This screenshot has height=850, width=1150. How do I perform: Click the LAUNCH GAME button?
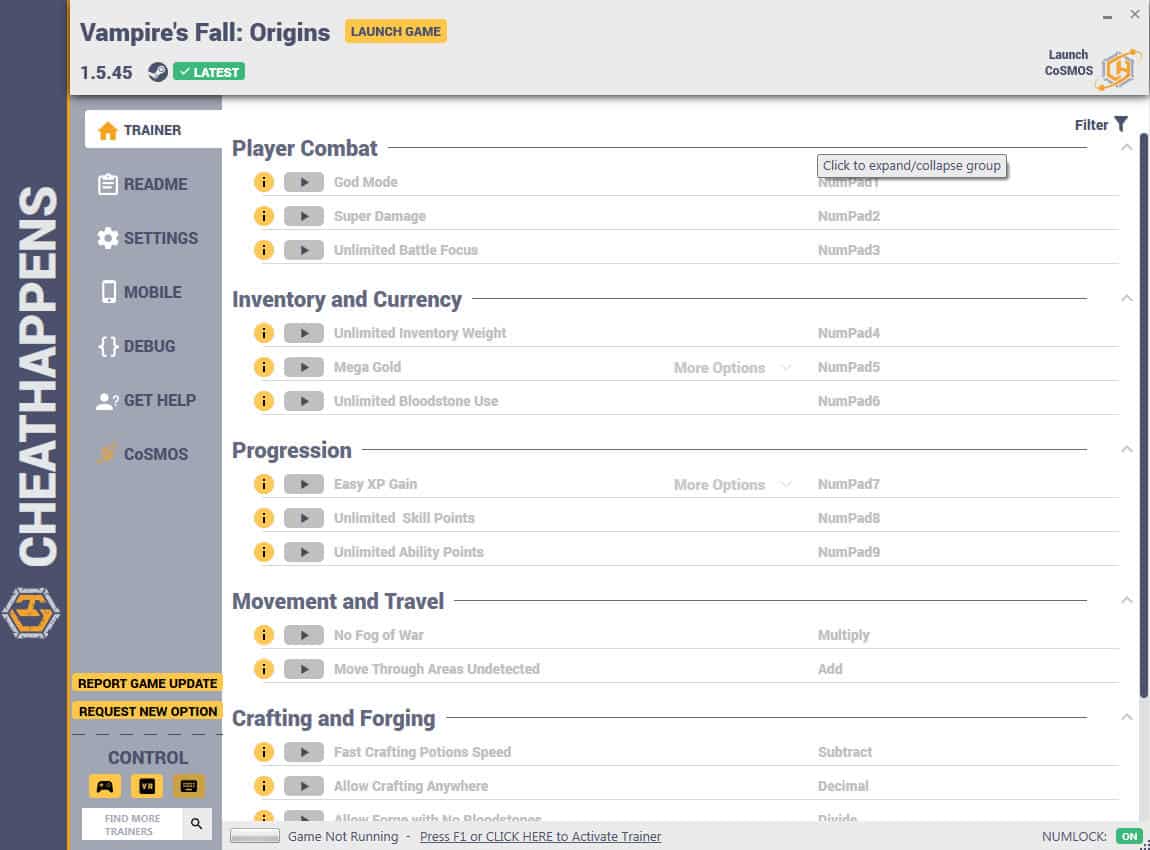(395, 32)
